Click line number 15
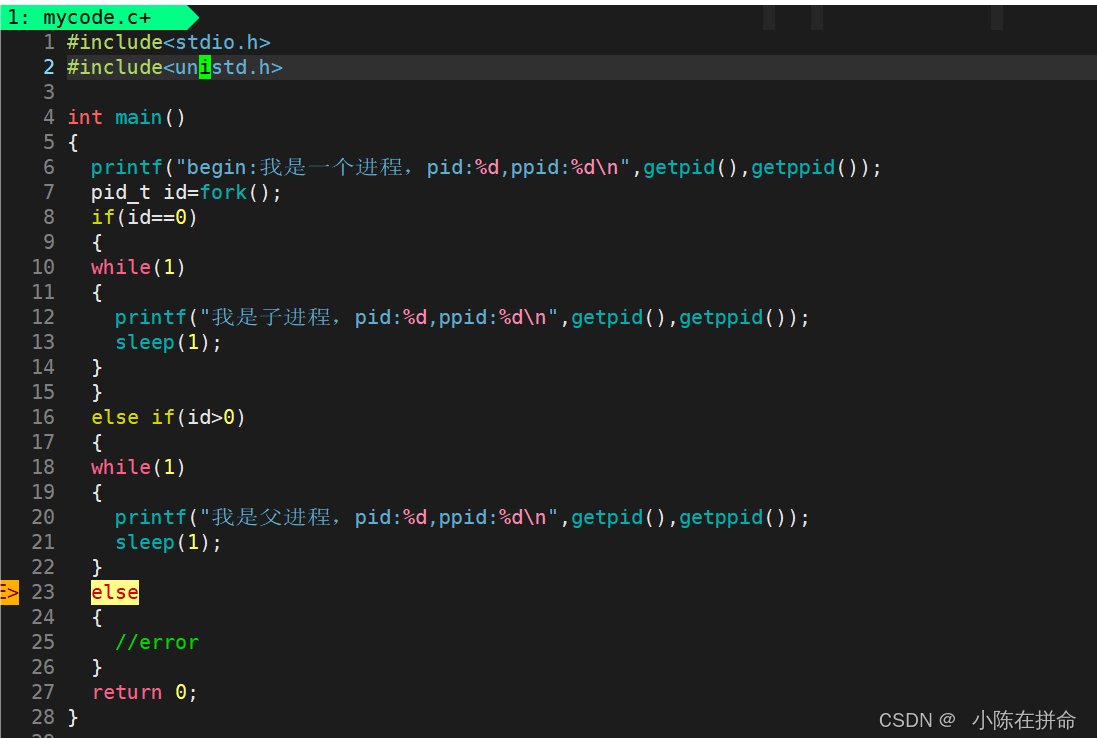The height and width of the screenshot is (738, 1097). (43, 392)
